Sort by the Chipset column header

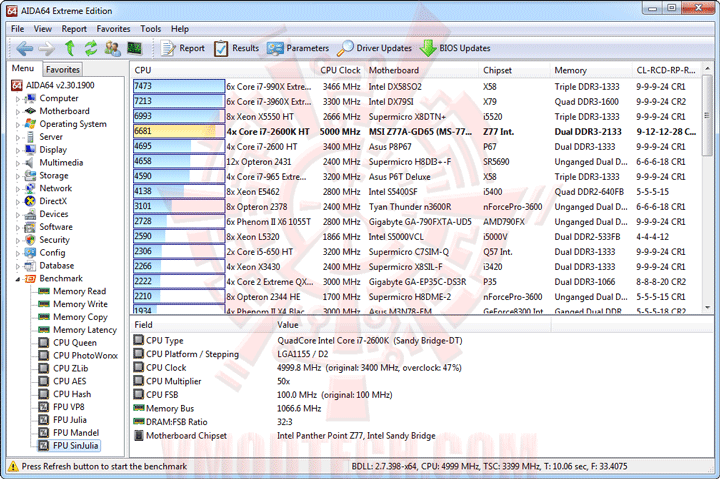[514, 70]
